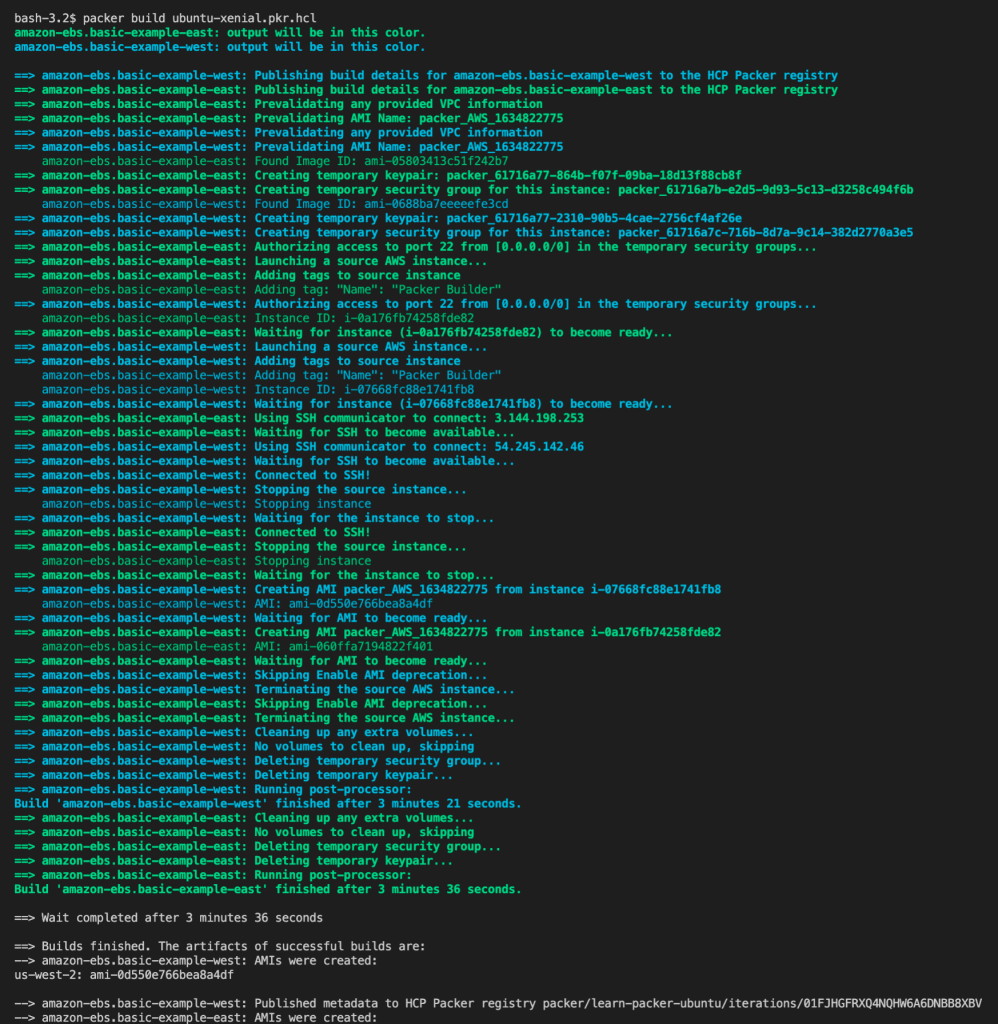Image resolution: width=998 pixels, height=1024 pixels.
Task: Click the 'Wait completed after 3 minutes 36 seconds' line
Action: click(x=168, y=918)
